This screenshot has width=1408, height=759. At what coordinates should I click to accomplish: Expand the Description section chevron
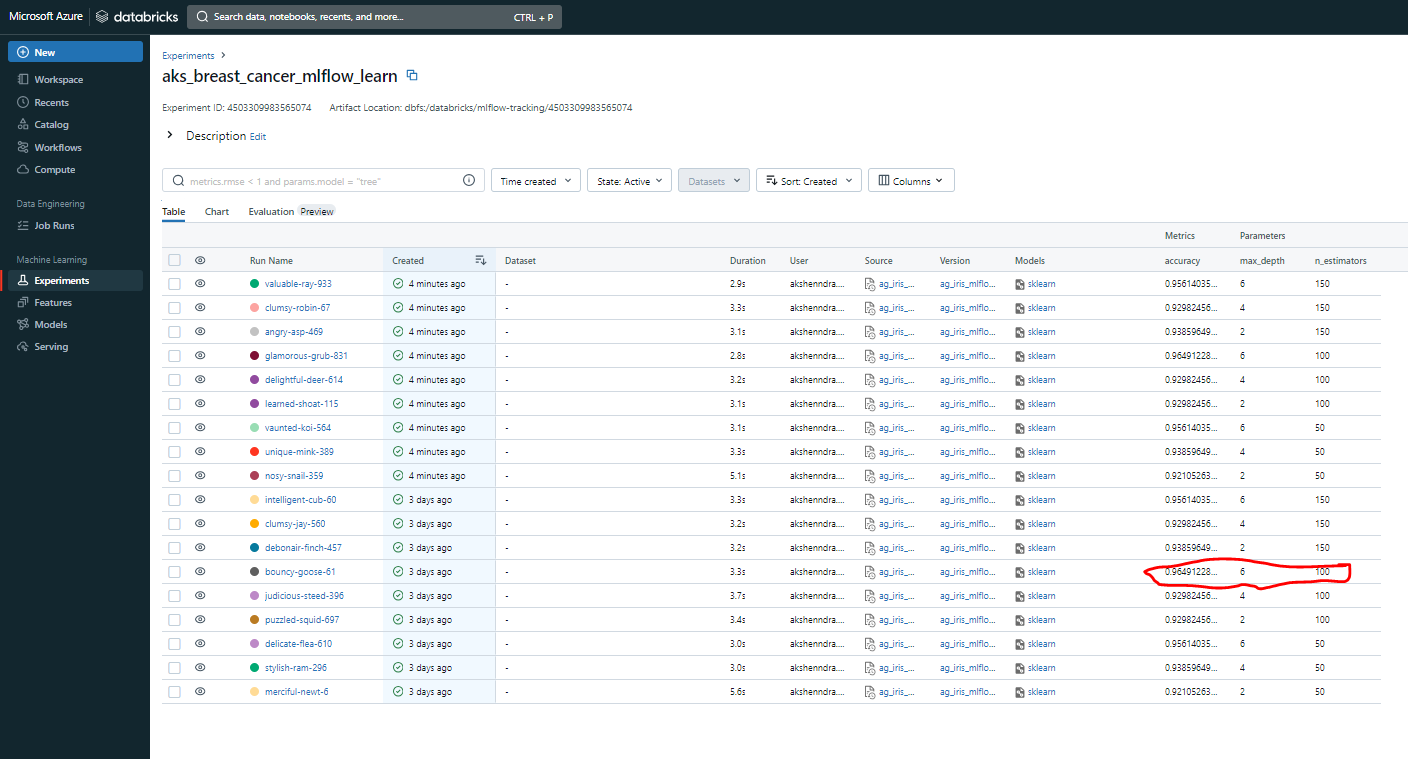[170, 135]
